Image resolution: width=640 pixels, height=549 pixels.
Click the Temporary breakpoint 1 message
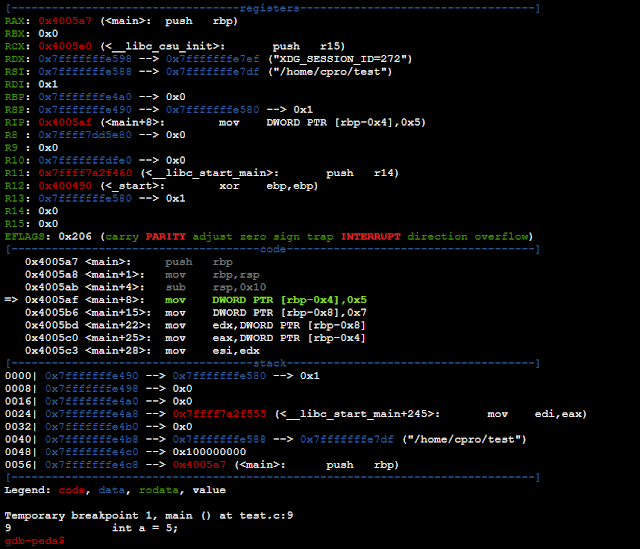coord(149,516)
